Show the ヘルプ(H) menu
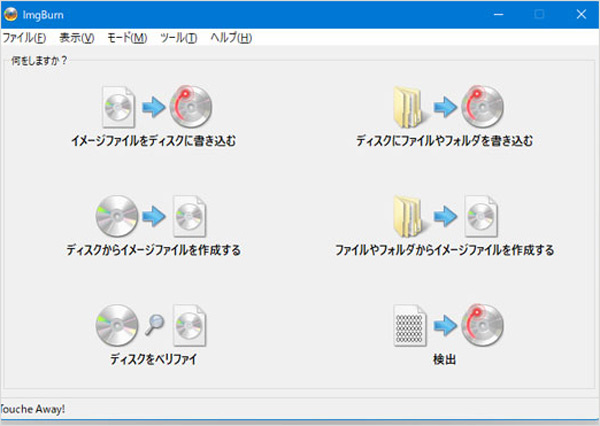The image size is (600, 426). [x=231, y=38]
